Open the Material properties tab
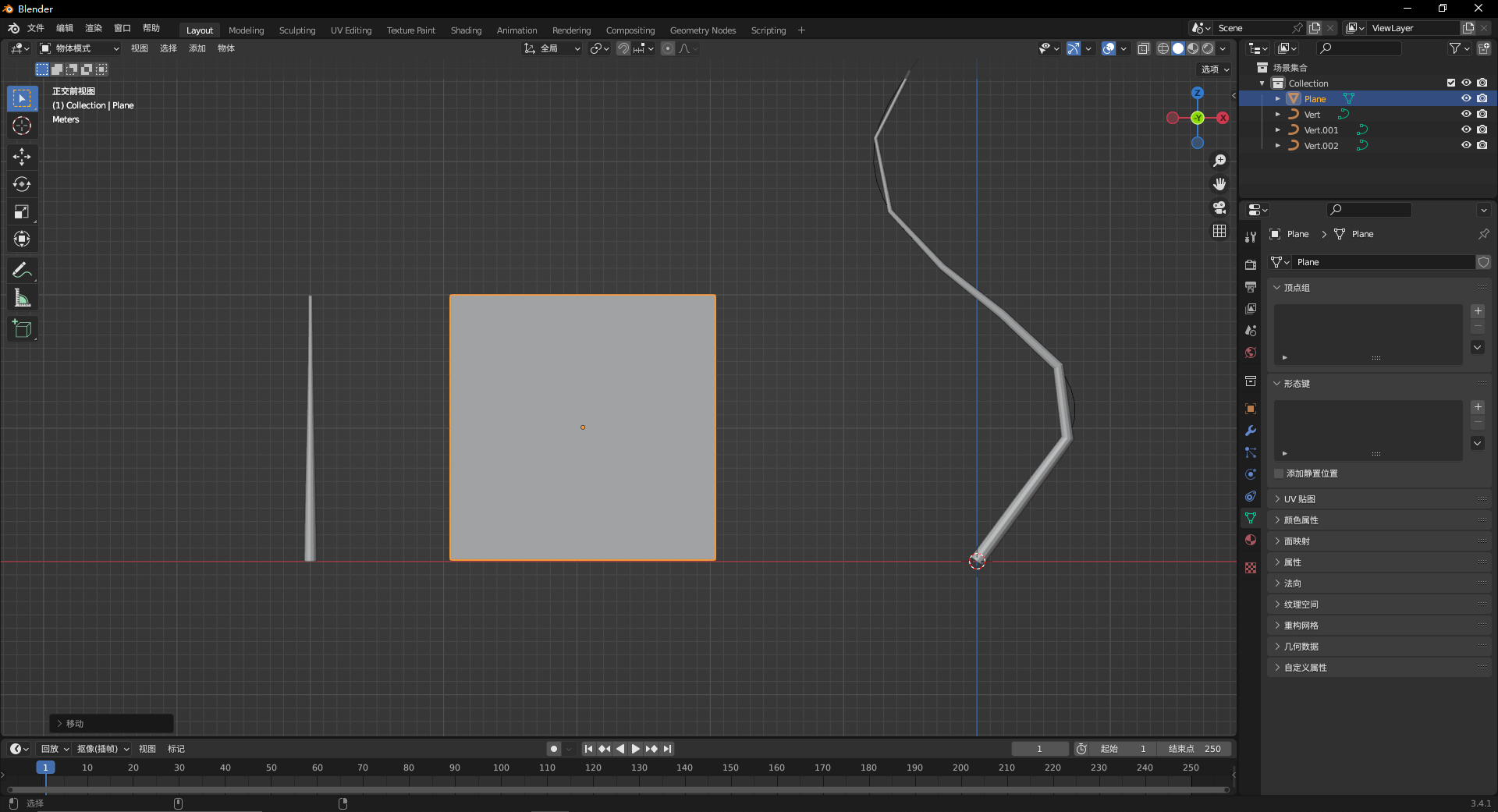This screenshot has height=812, width=1498. [1251, 540]
